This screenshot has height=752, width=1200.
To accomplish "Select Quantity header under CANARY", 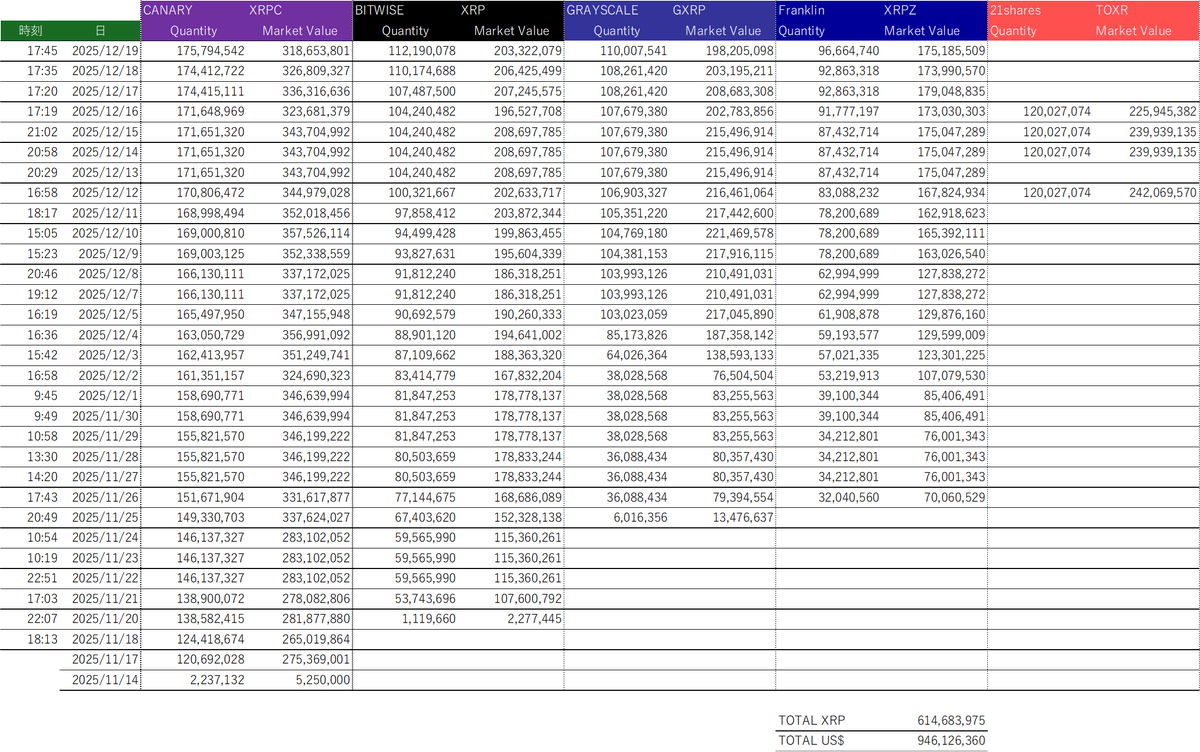I will 193,31.
